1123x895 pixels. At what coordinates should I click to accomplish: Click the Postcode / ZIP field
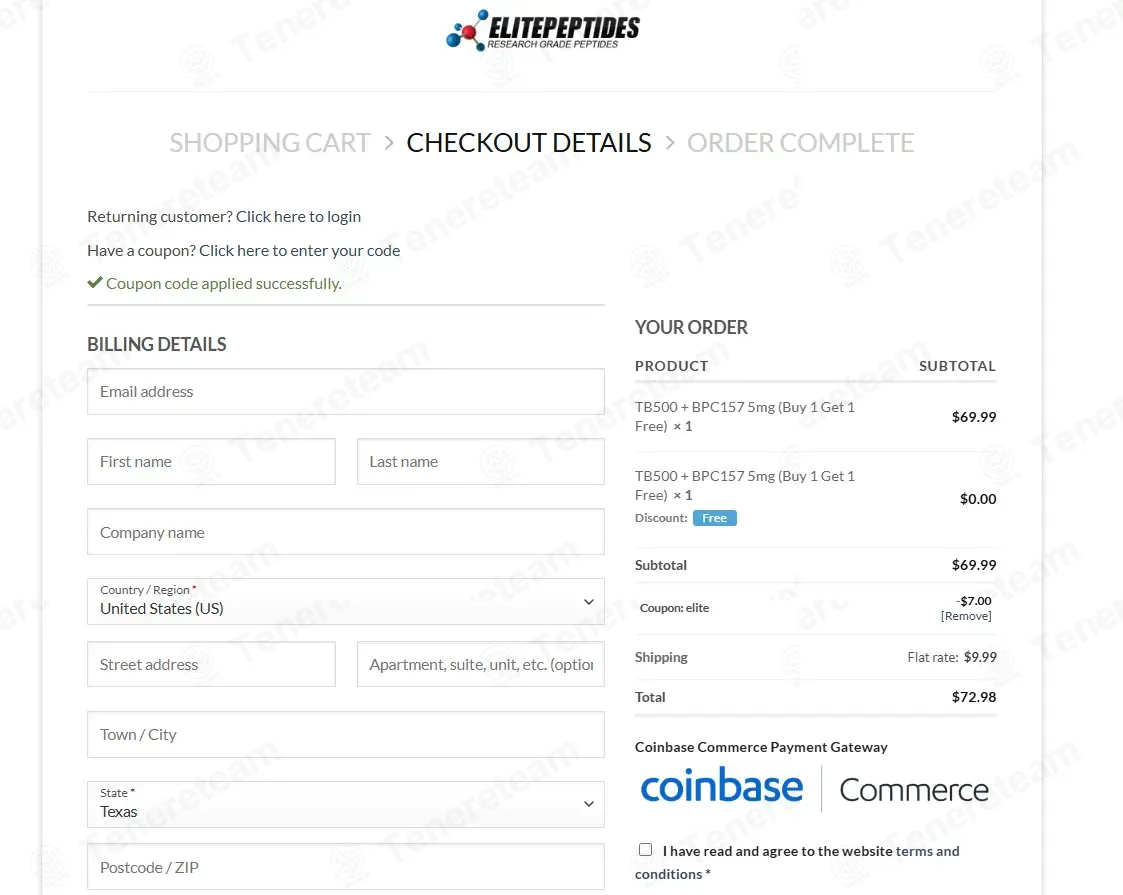[x=345, y=867]
